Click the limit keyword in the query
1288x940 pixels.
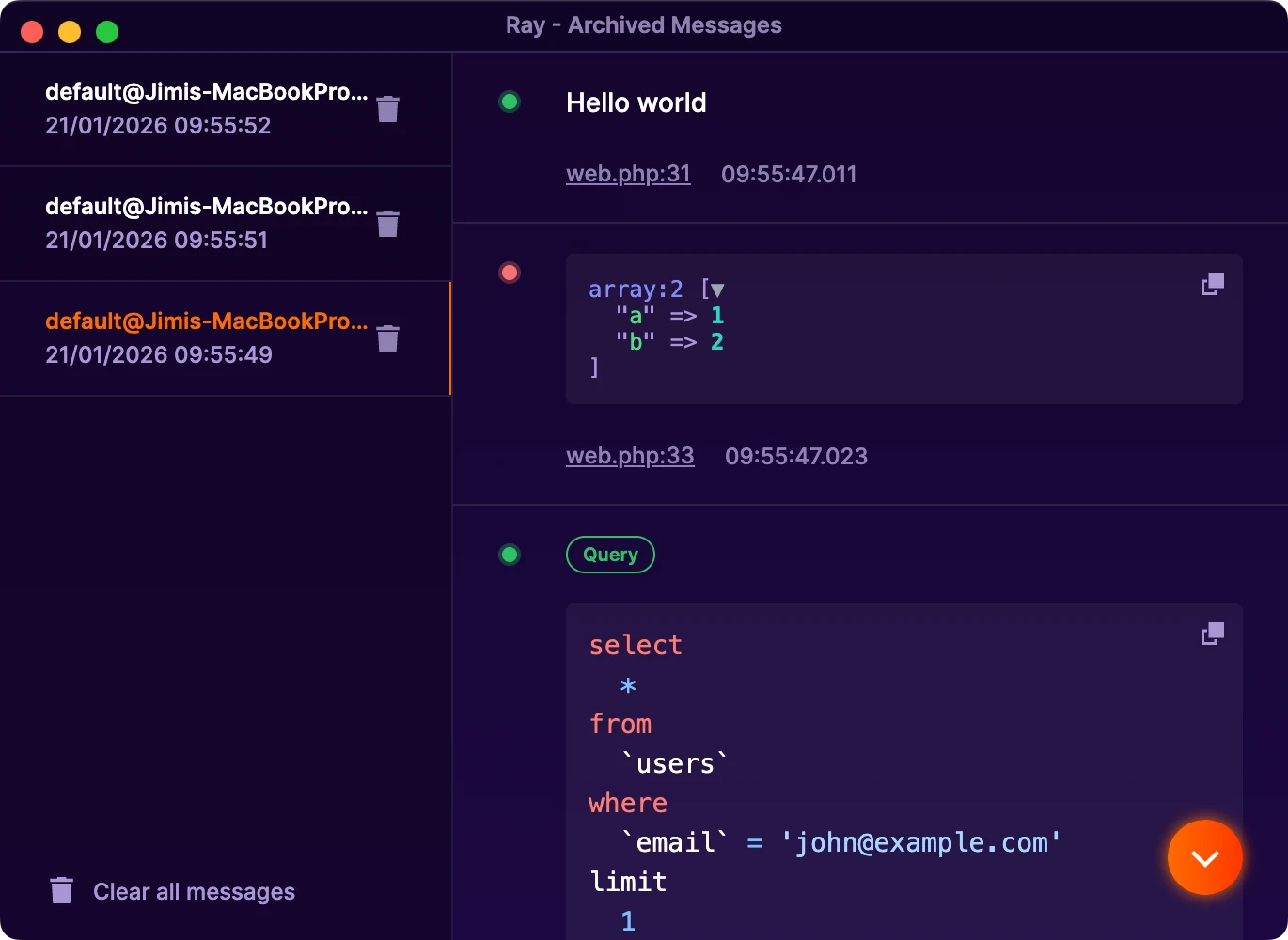pos(628,882)
